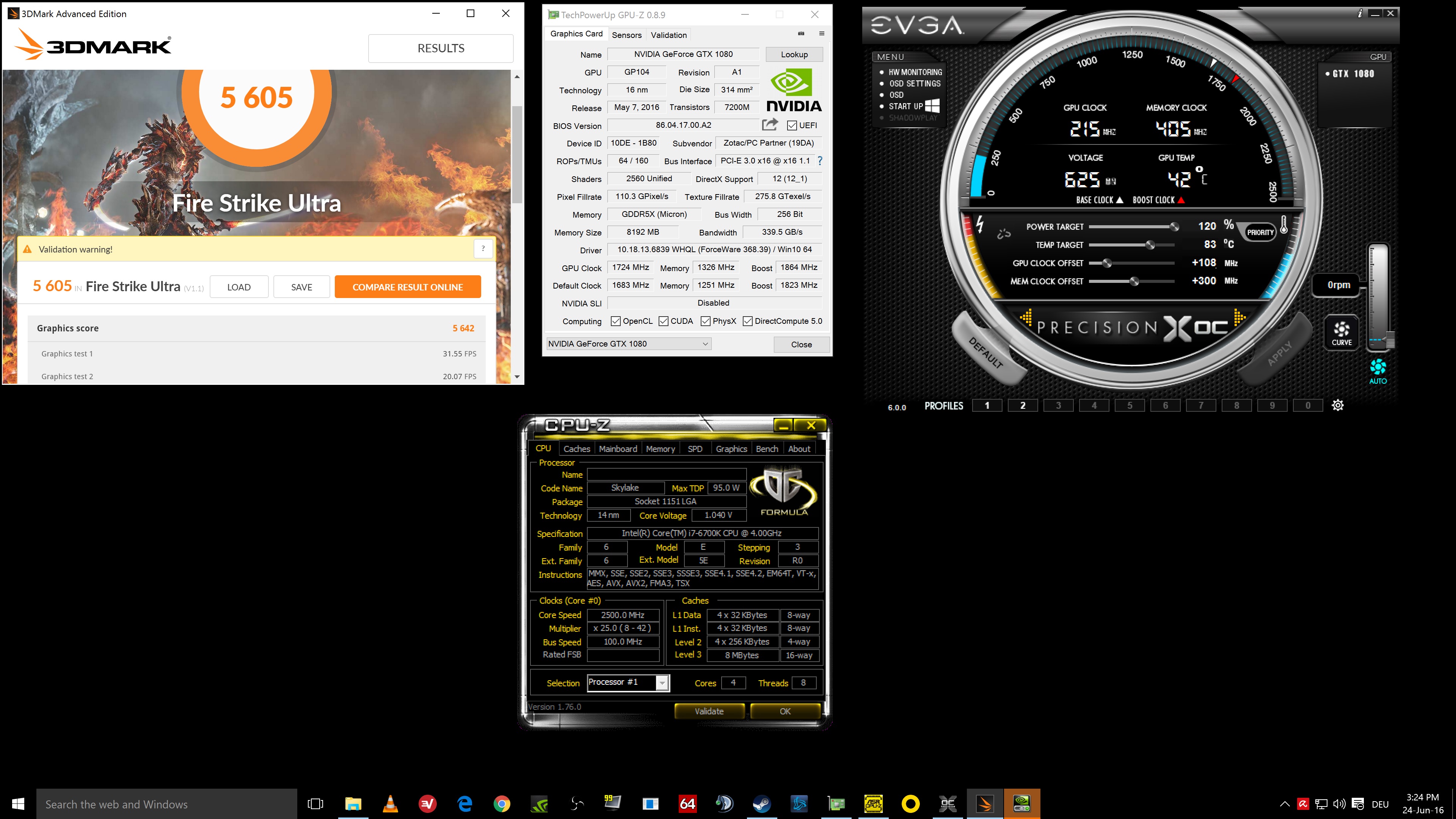Toggle AUTO fan mode in EVGA Precision

pyautogui.click(x=1378, y=371)
